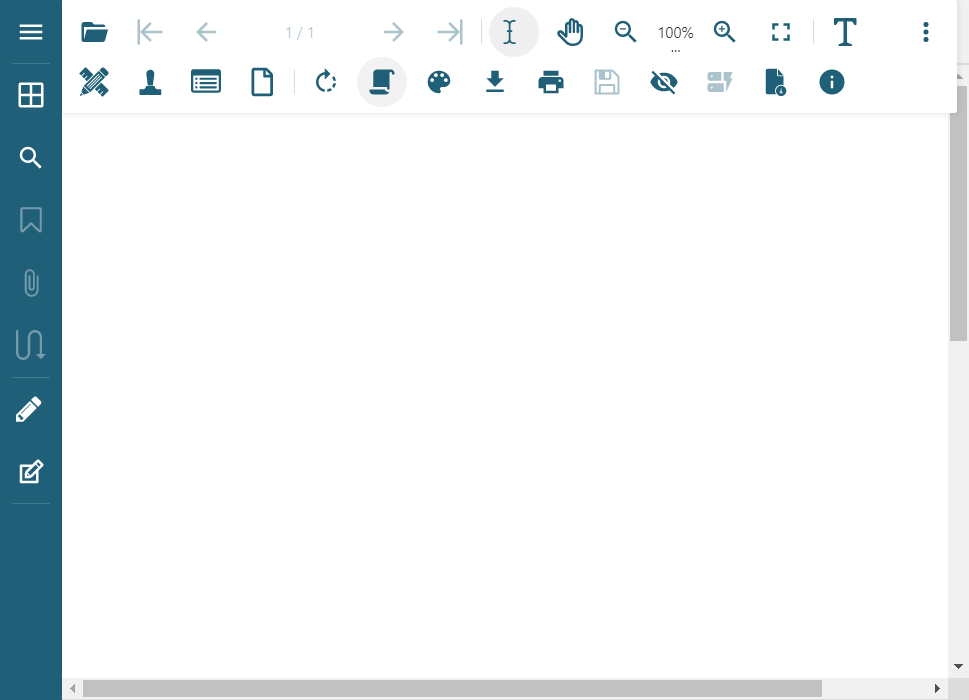The image size is (969, 700).
Task: Enter fullscreen mode
Action: 781,32
